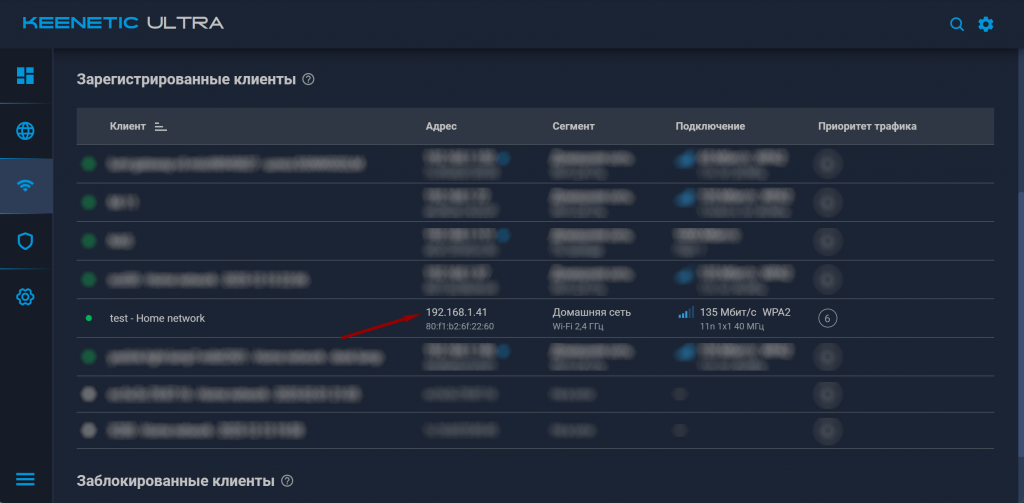The width and height of the screenshot is (1024, 503).
Task: Click the Сегмент column header
Action: tap(573, 127)
